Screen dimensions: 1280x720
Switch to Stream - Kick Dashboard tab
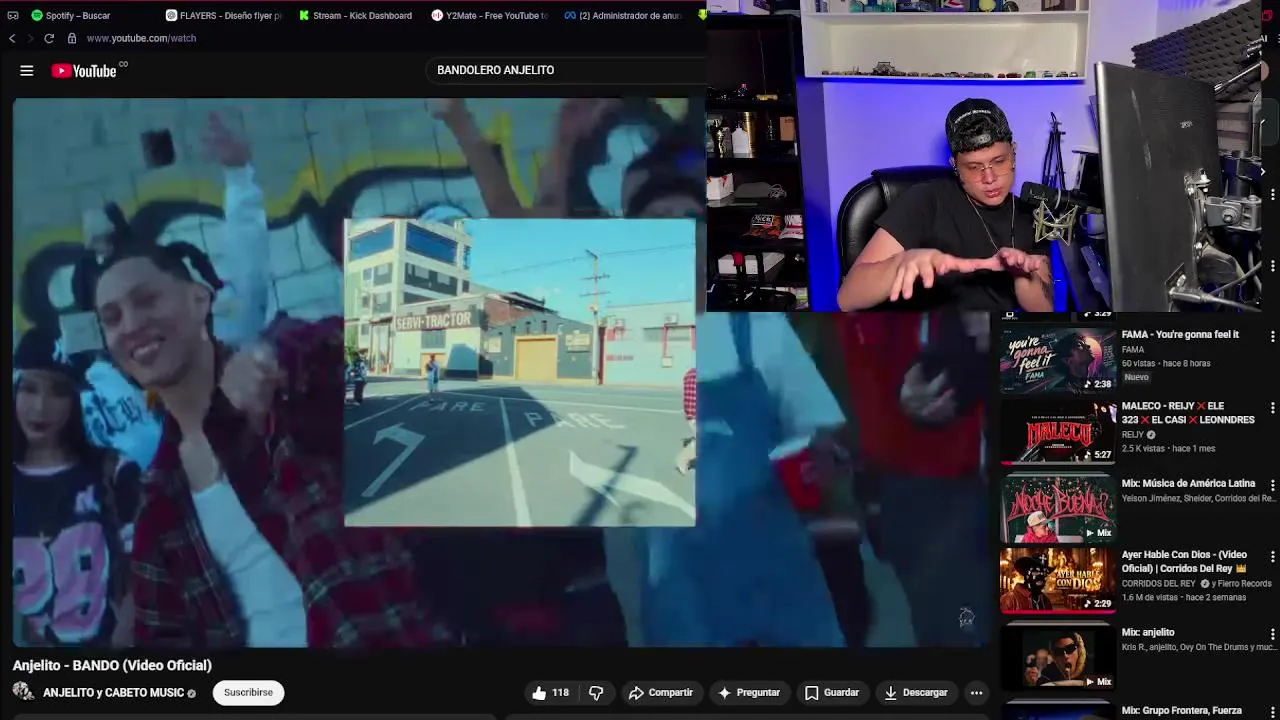[x=356, y=15]
